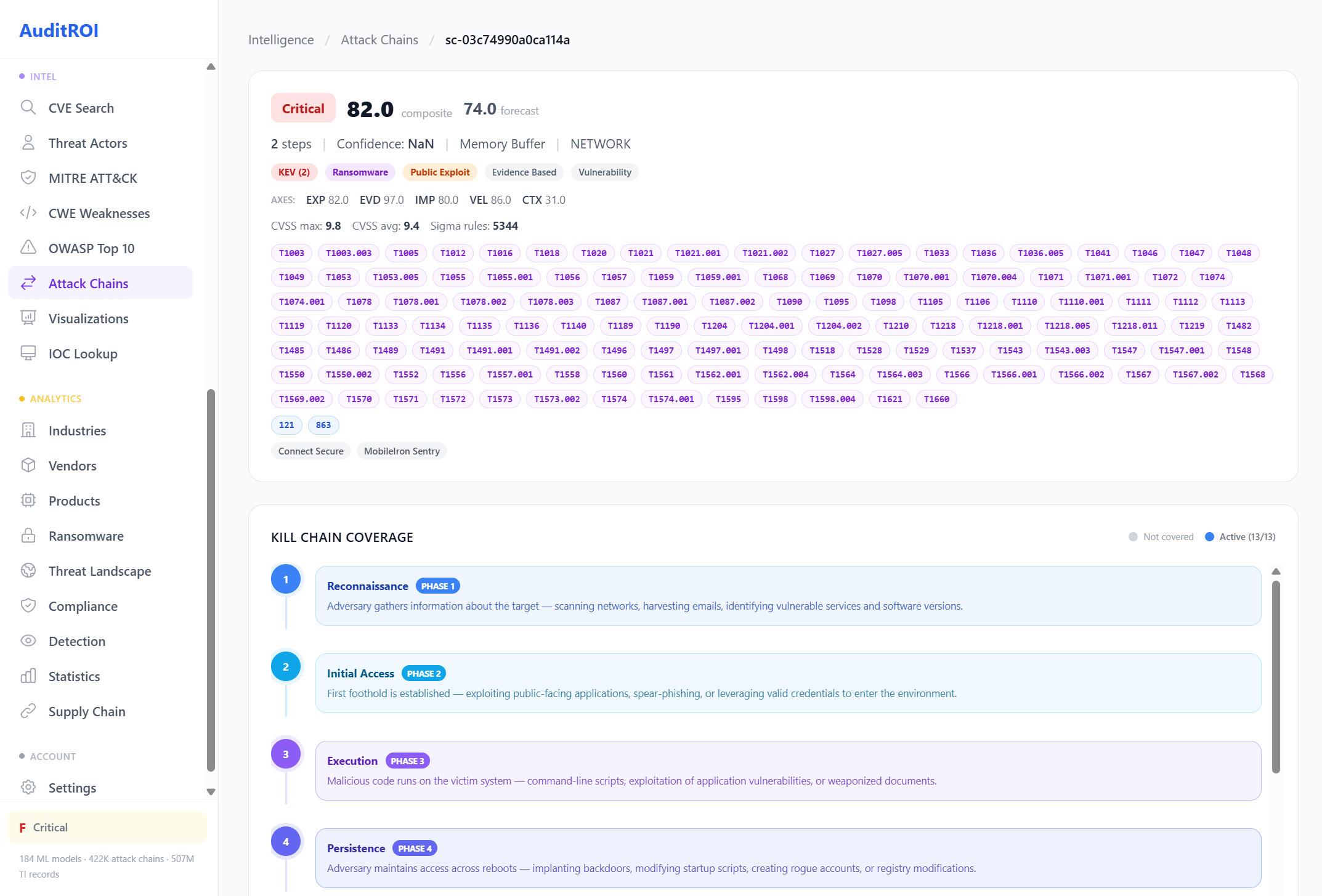Screen dimensions: 1322x896
Task: Click the red KEV (2) badge
Action: [294, 172]
